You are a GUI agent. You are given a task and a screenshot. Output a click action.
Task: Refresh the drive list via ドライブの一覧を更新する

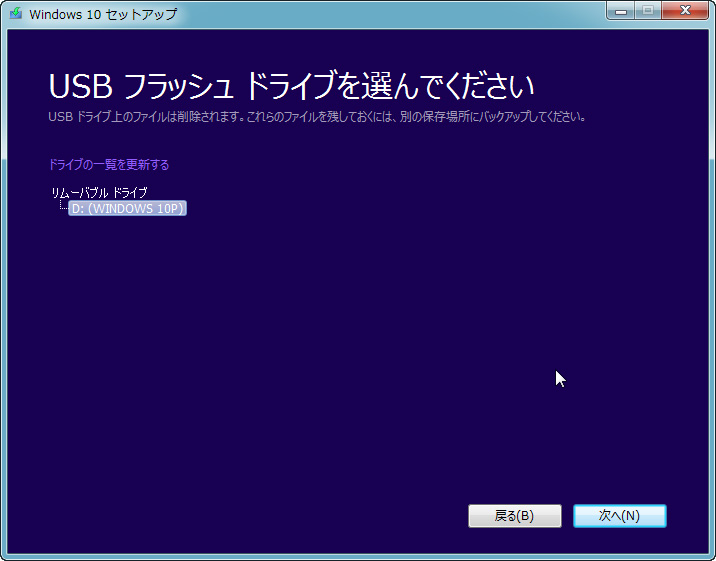[x=109, y=164]
